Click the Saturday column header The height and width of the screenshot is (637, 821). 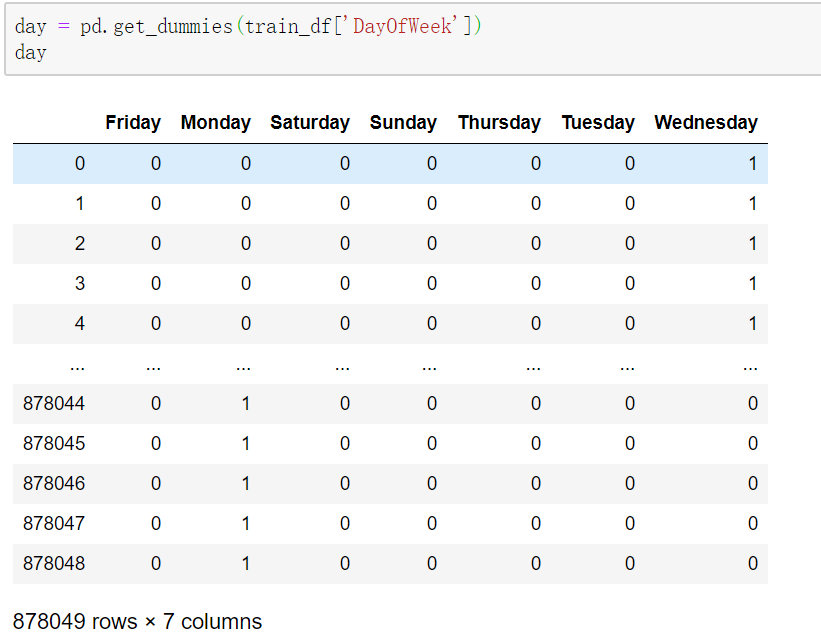pos(310,123)
